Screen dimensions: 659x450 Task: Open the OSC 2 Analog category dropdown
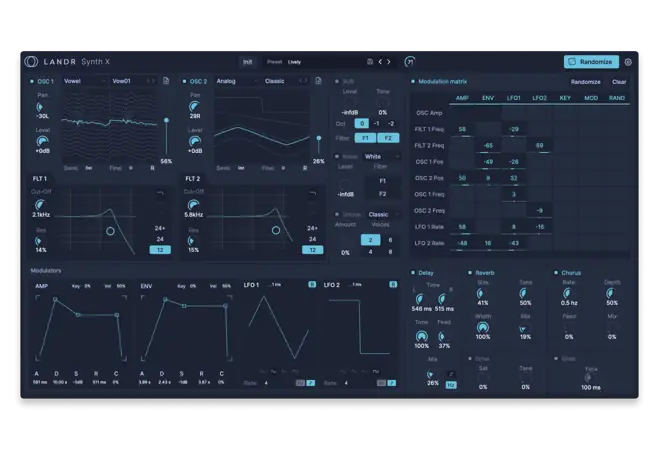(236, 81)
